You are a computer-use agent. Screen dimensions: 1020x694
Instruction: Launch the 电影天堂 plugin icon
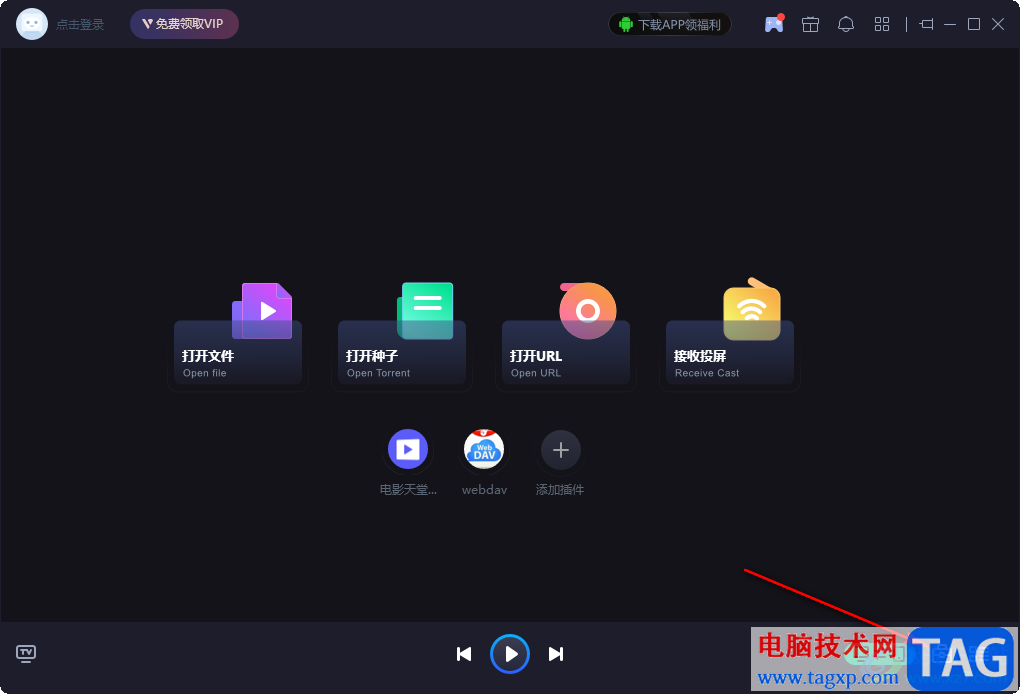click(408, 449)
